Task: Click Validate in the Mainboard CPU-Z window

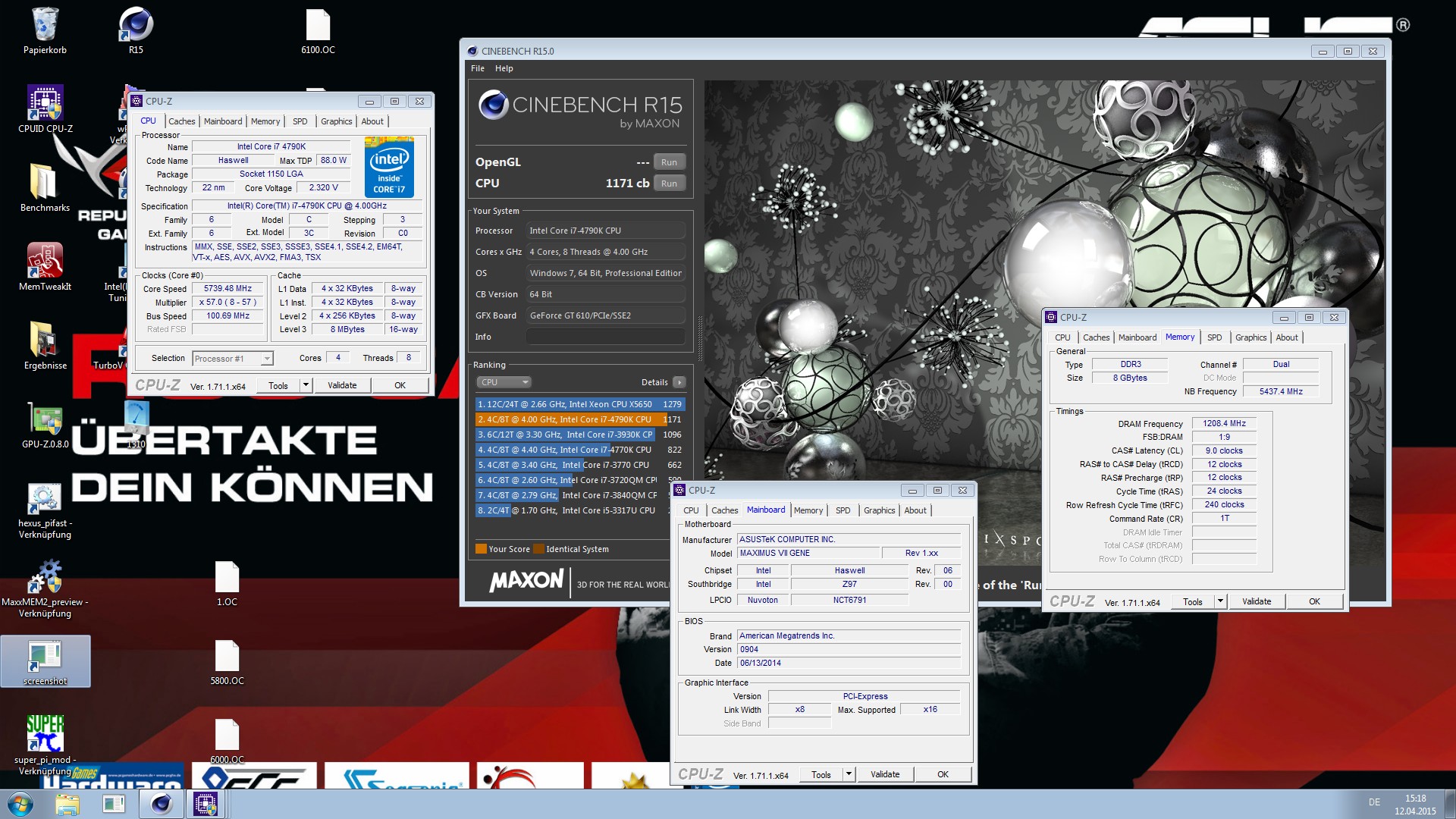Action: [x=885, y=774]
